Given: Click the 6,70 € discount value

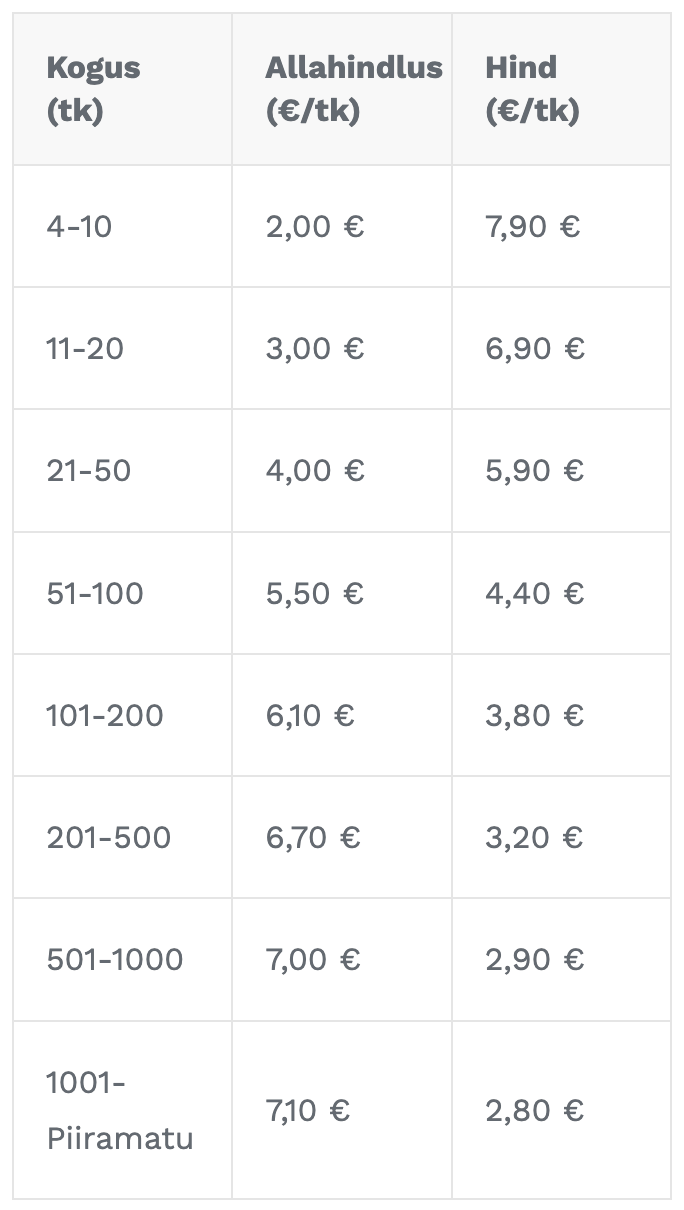Looking at the screenshot, I should point(313,837).
